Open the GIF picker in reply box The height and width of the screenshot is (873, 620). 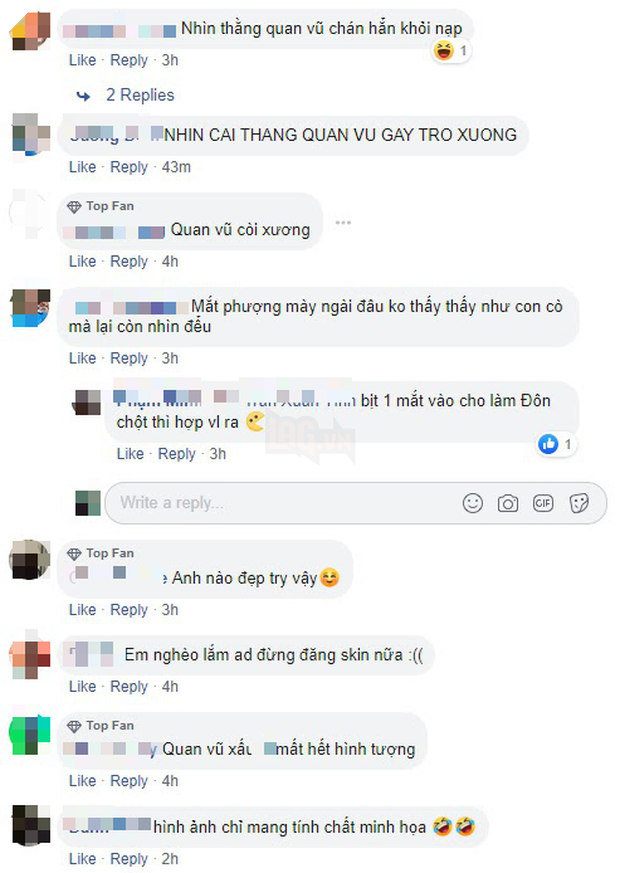coord(543,503)
